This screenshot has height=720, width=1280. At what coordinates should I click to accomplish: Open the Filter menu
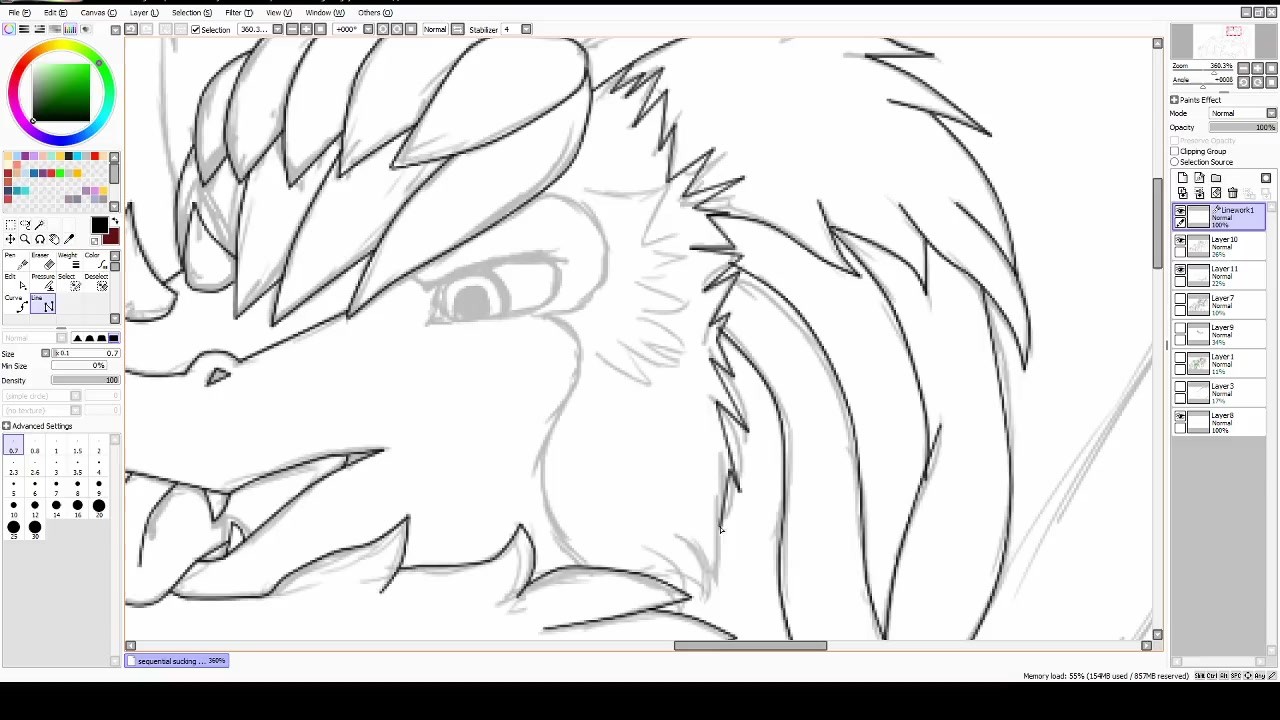(x=238, y=12)
